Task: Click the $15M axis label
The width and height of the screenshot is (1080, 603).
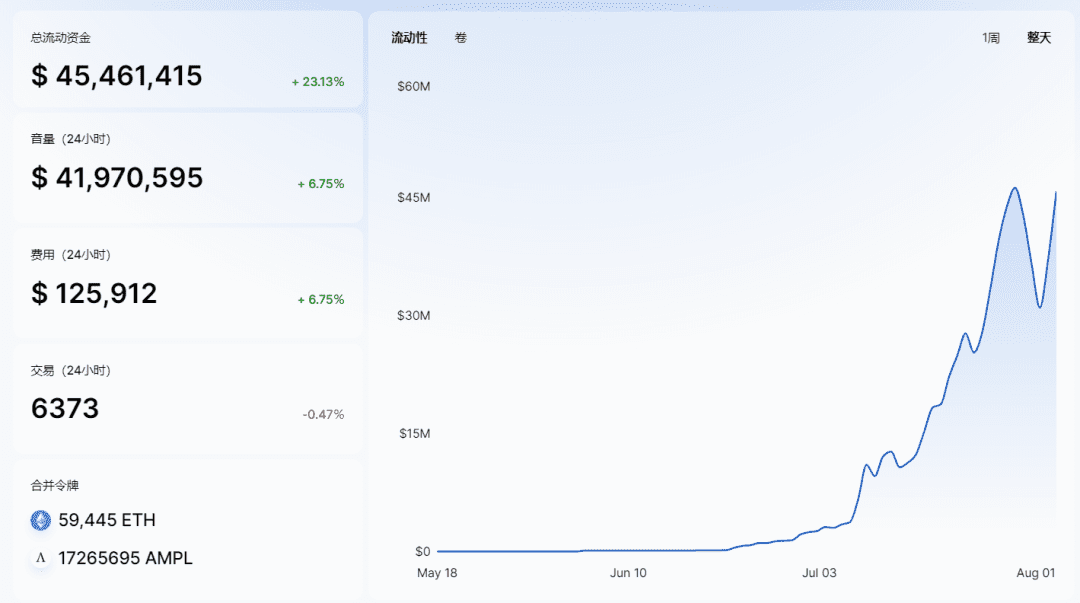Action: pos(414,433)
